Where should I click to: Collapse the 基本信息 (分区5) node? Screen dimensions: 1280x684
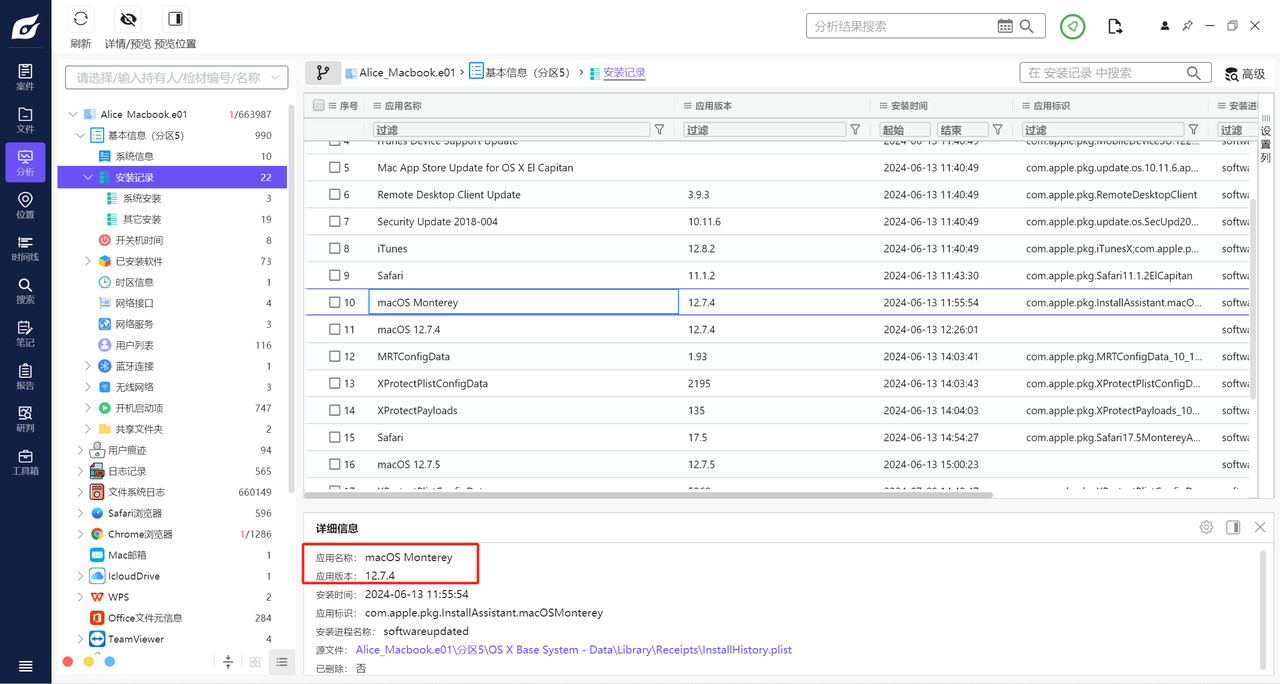(81, 135)
